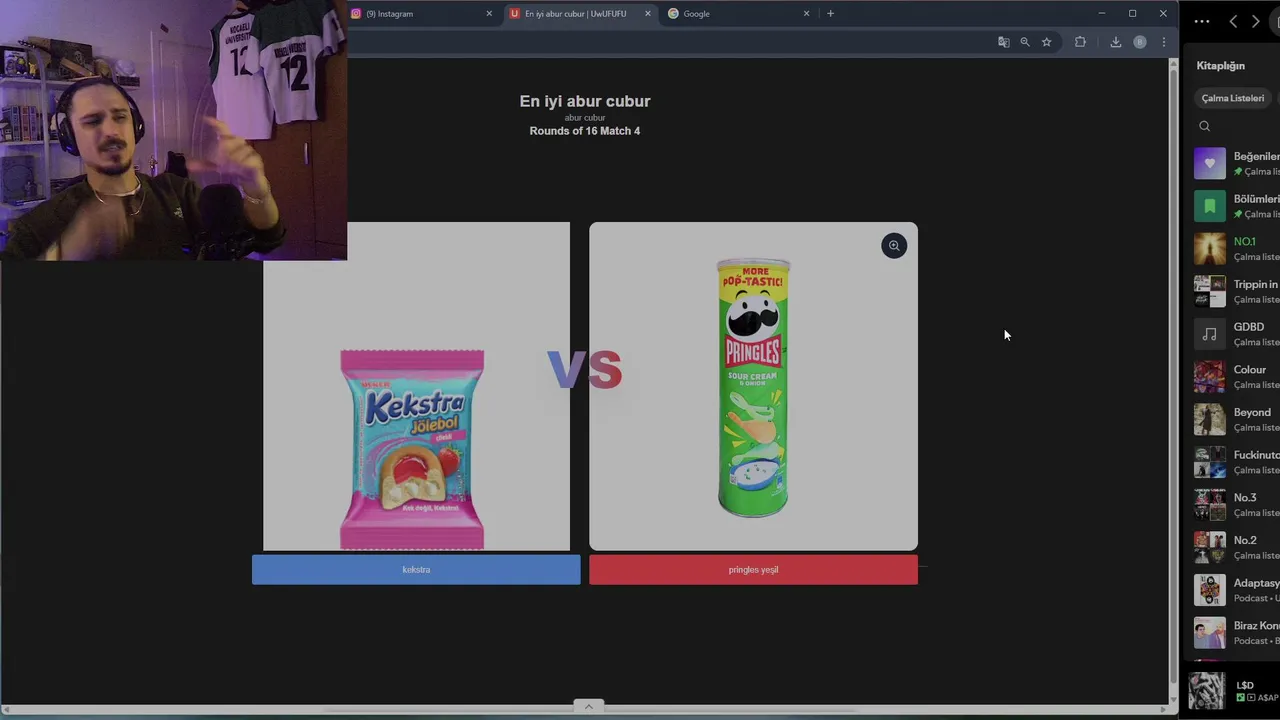Screen dimensions: 1280x720
Task: Minimize the browser window
Action: click(x=1102, y=14)
